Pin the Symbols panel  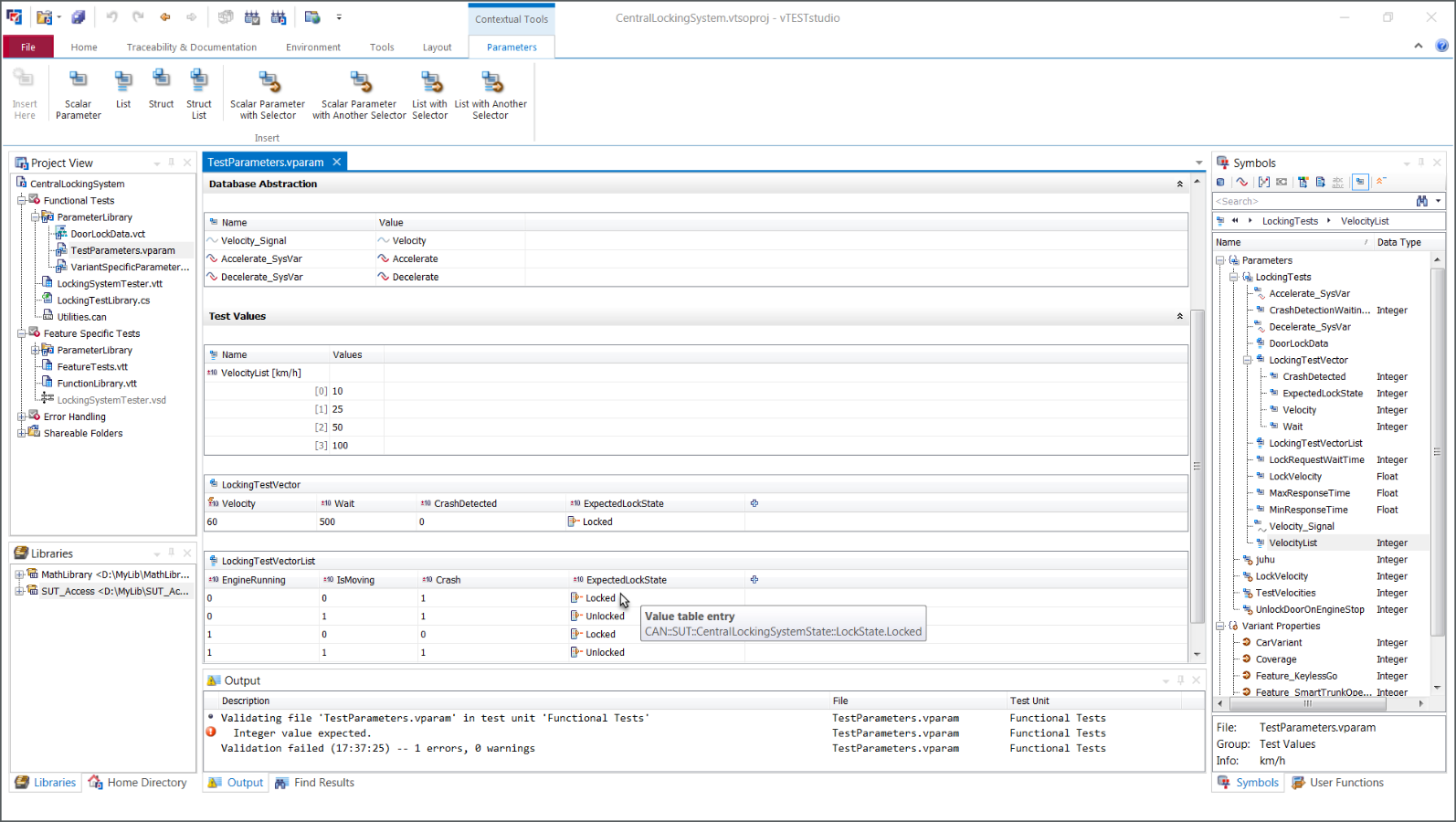1421,163
